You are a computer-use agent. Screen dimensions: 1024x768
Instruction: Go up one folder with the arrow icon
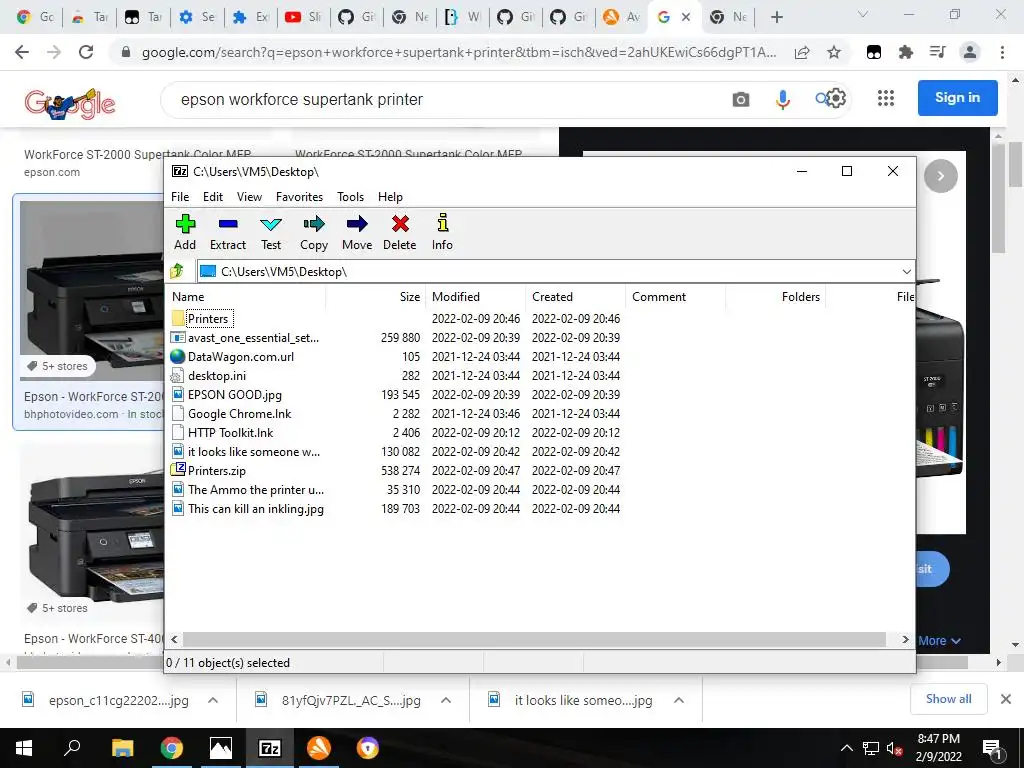click(x=177, y=271)
